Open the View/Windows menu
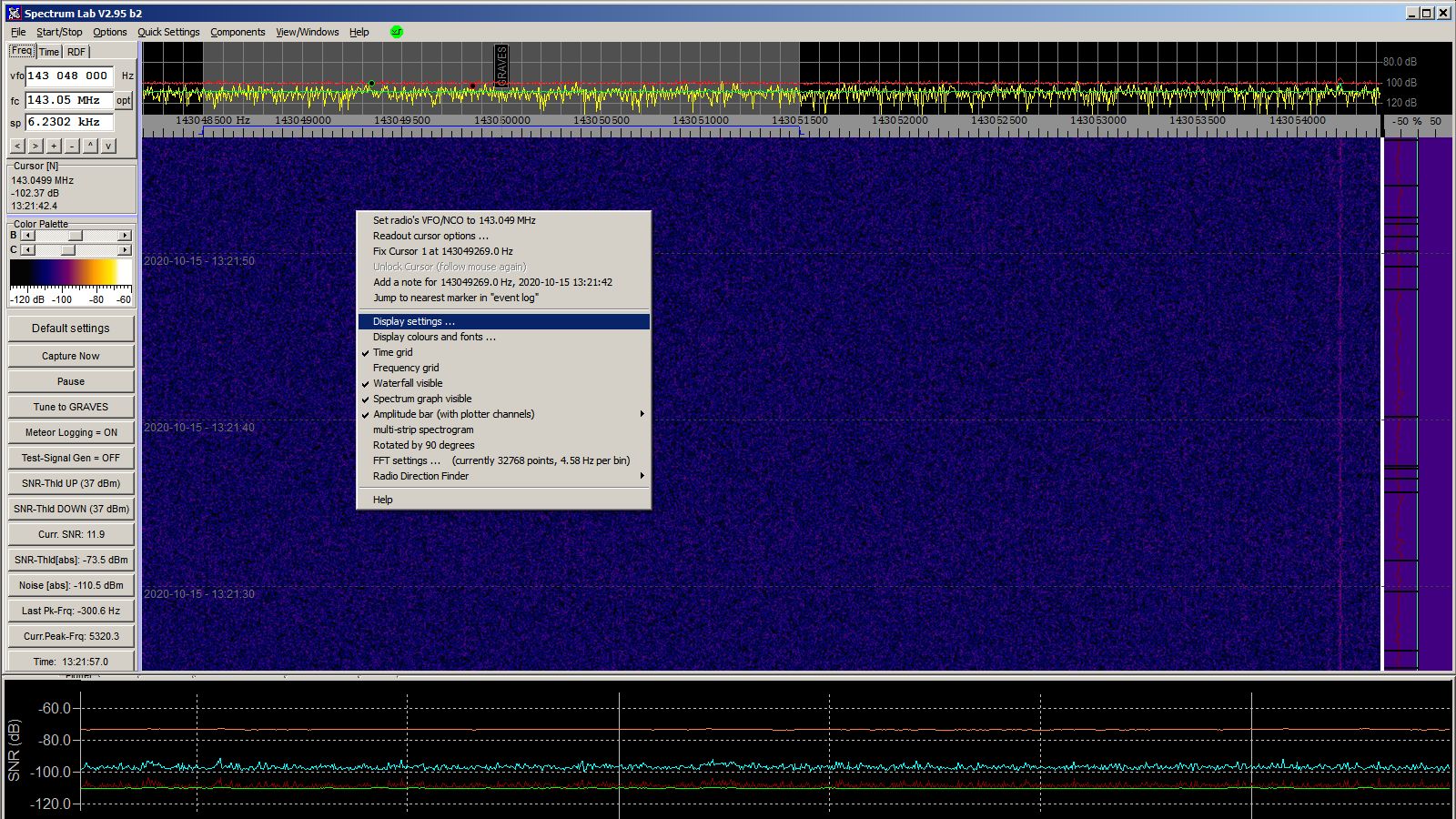Viewport: 1456px width, 819px height. [308, 32]
